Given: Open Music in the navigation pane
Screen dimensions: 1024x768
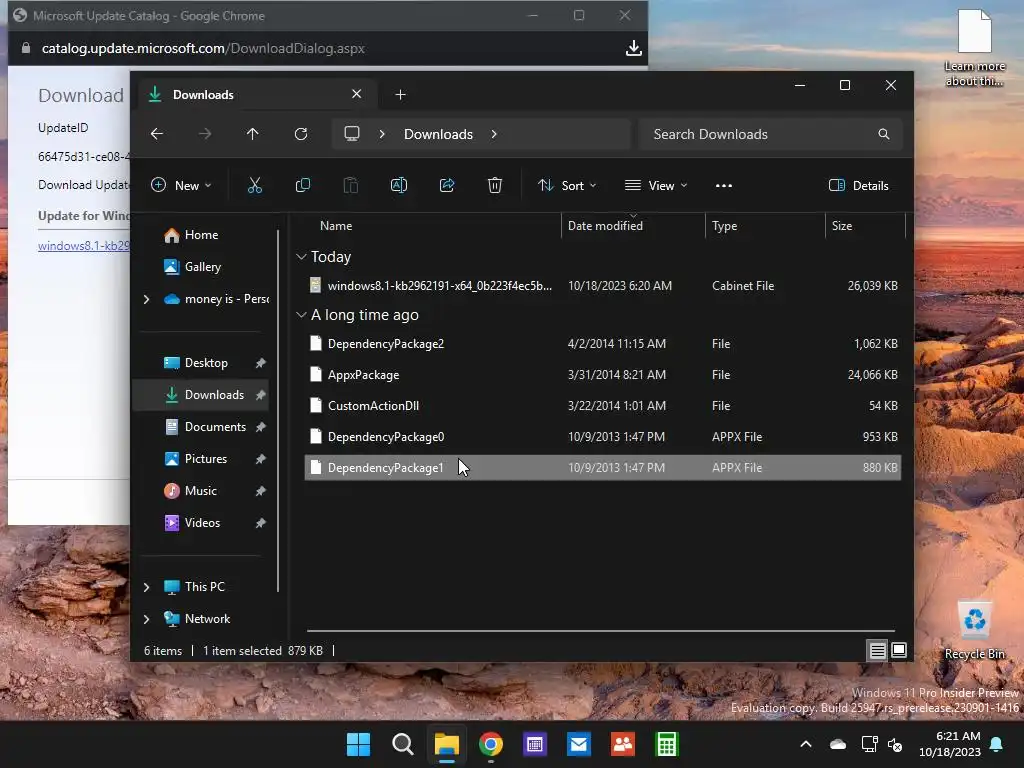Looking at the screenshot, I should [202, 491].
